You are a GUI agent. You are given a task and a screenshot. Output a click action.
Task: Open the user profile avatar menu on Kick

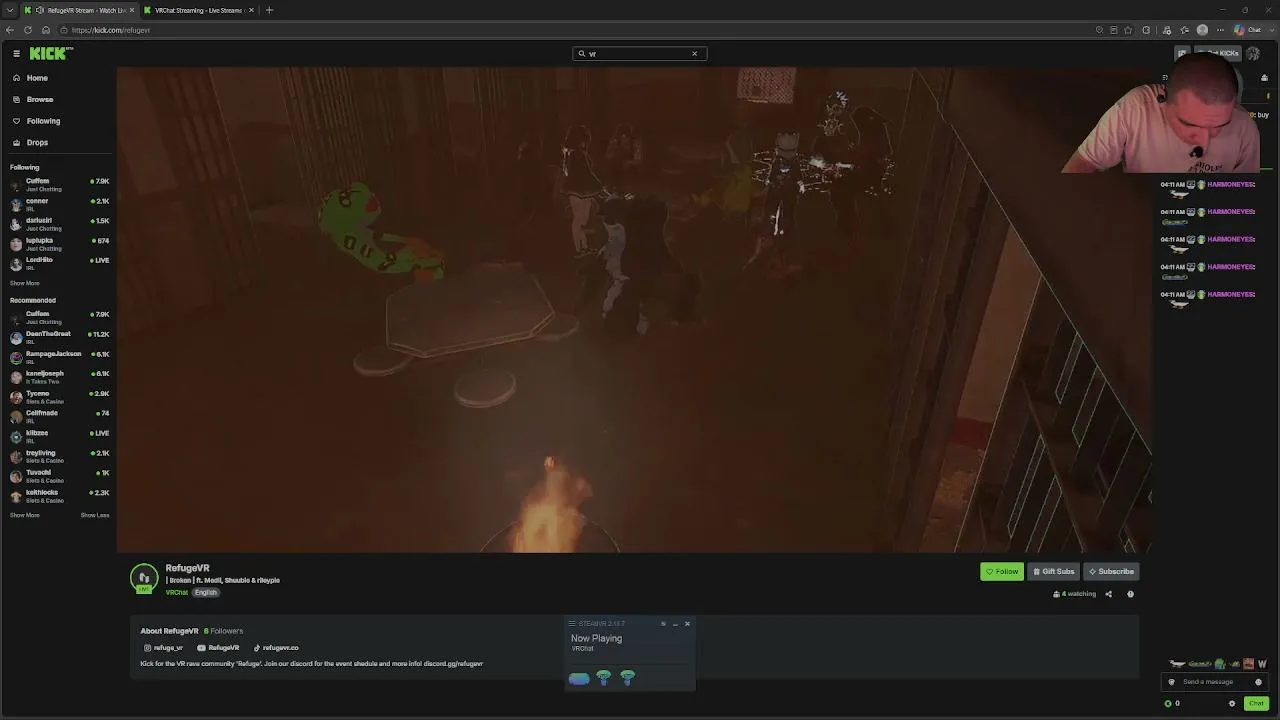tap(1253, 54)
